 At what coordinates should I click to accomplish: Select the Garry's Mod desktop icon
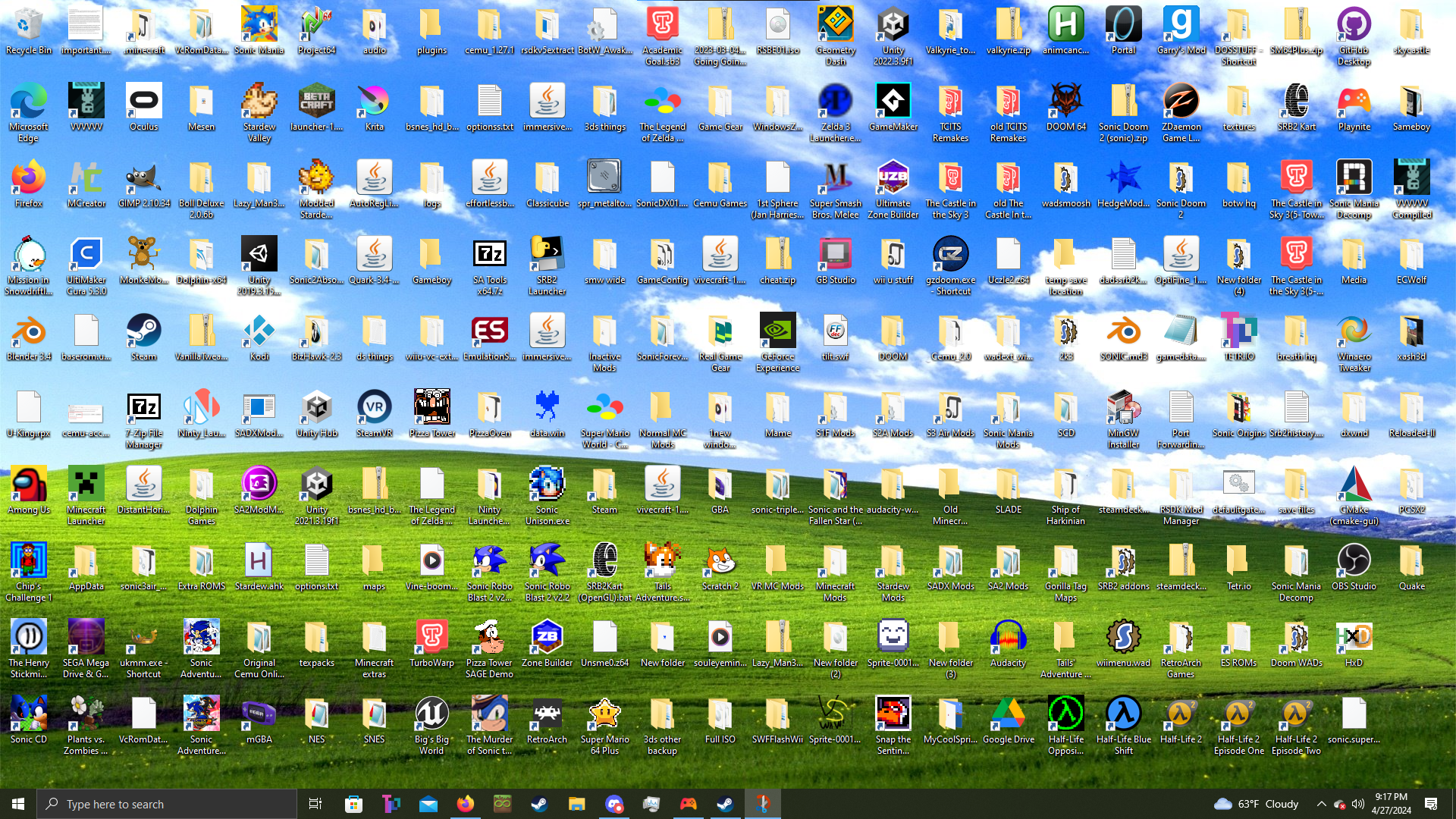[x=1181, y=31]
